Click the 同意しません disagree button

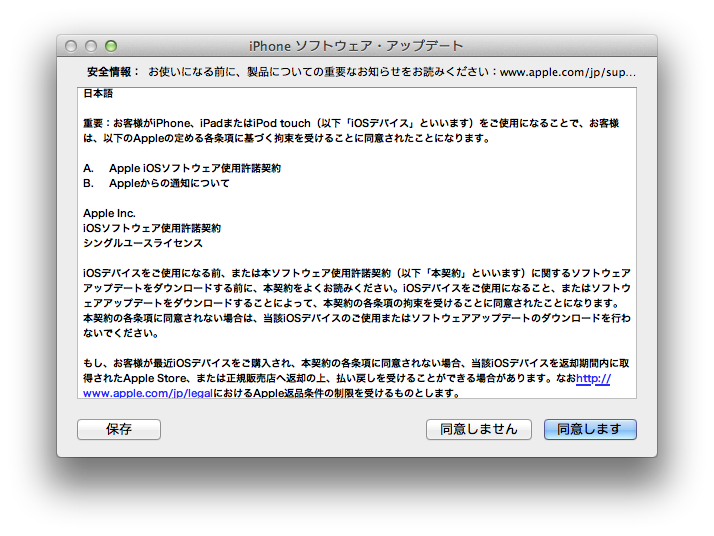click(478, 429)
